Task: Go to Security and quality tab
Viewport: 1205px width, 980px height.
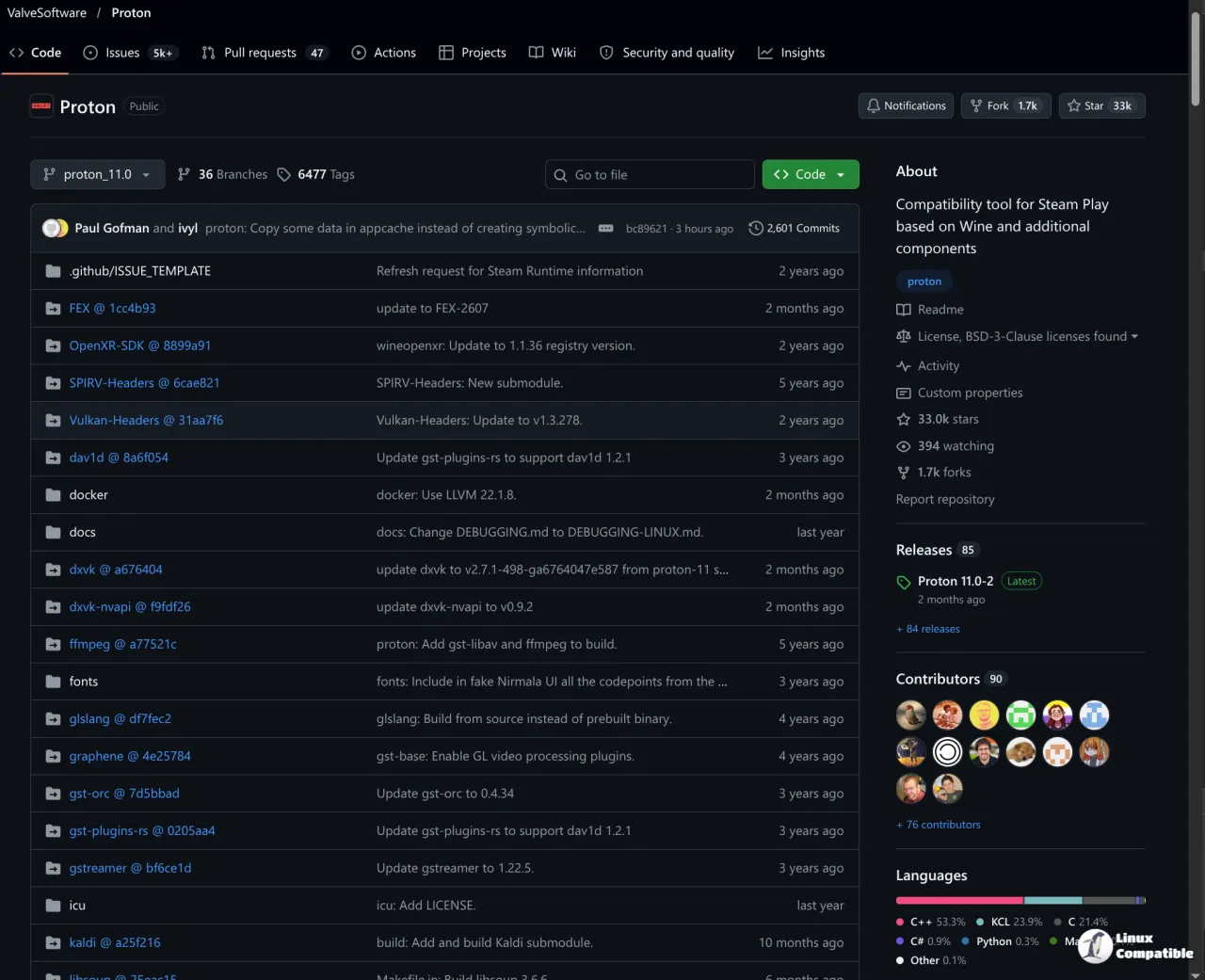Action: coord(667,53)
